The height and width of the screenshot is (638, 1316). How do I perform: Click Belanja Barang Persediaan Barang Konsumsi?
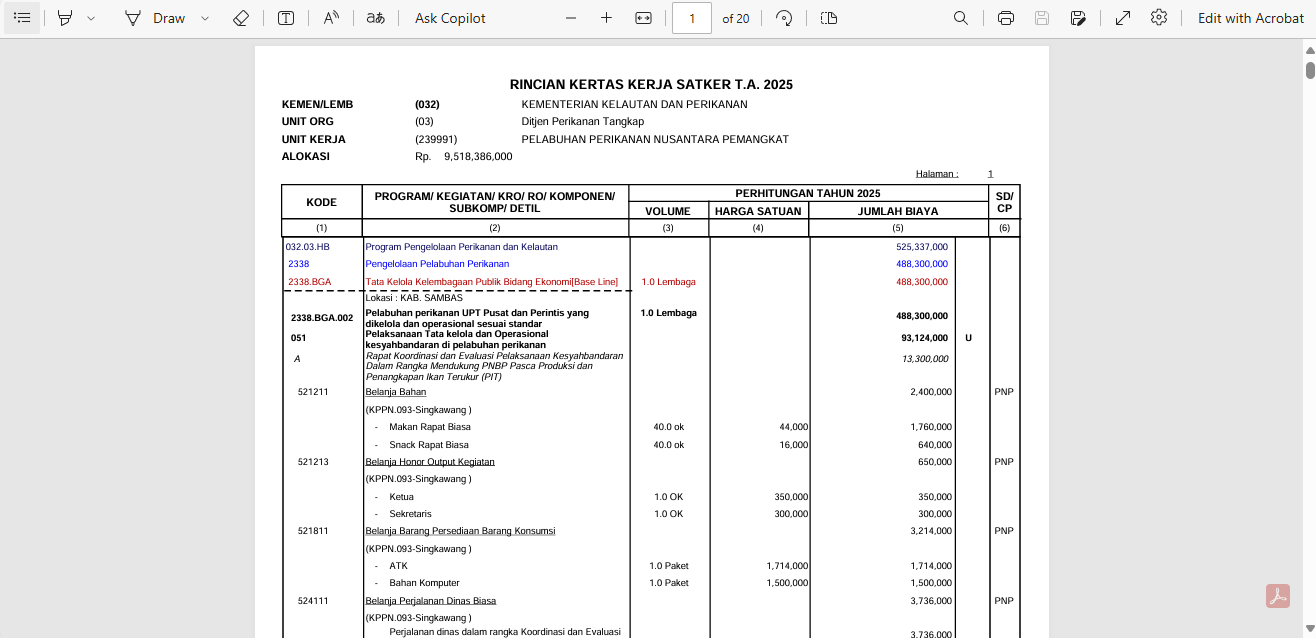tap(460, 531)
